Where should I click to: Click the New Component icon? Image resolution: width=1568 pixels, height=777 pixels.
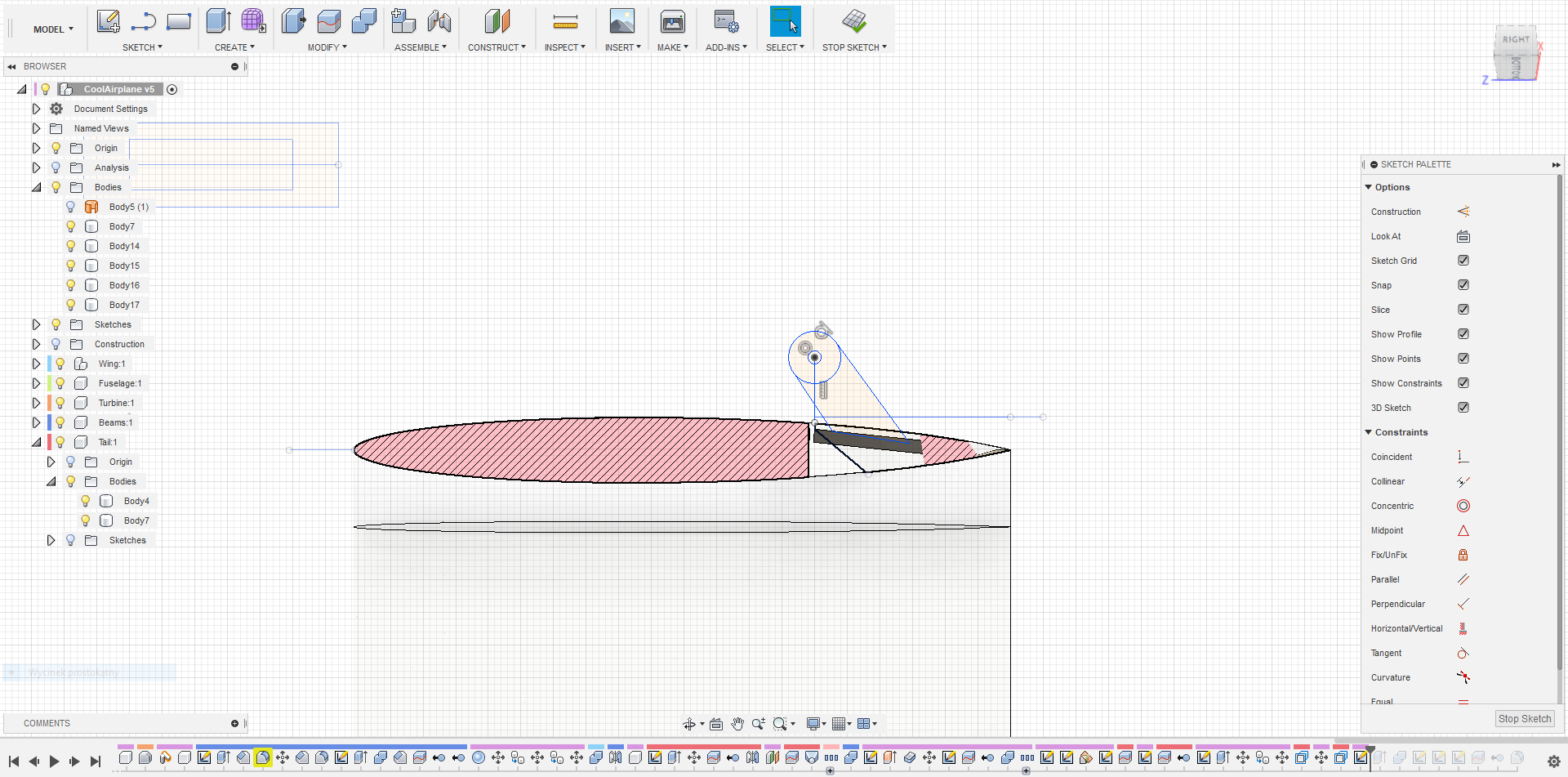pyautogui.click(x=403, y=21)
